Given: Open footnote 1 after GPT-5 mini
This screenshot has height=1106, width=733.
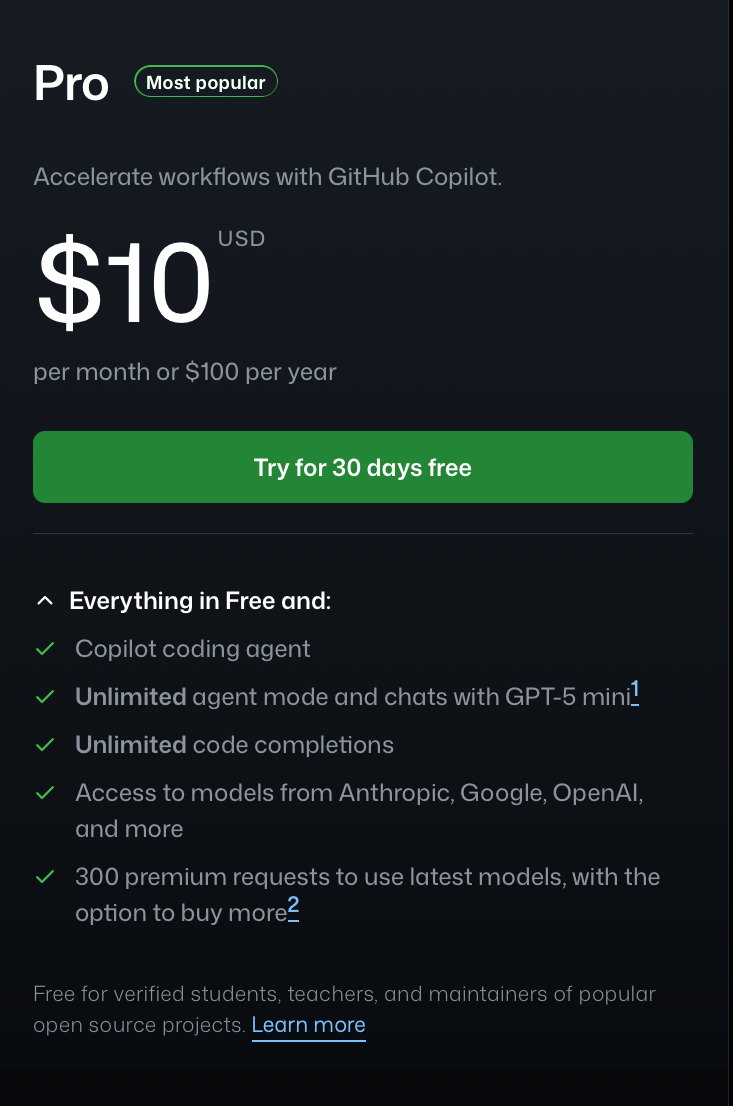Looking at the screenshot, I should tap(635, 692).
